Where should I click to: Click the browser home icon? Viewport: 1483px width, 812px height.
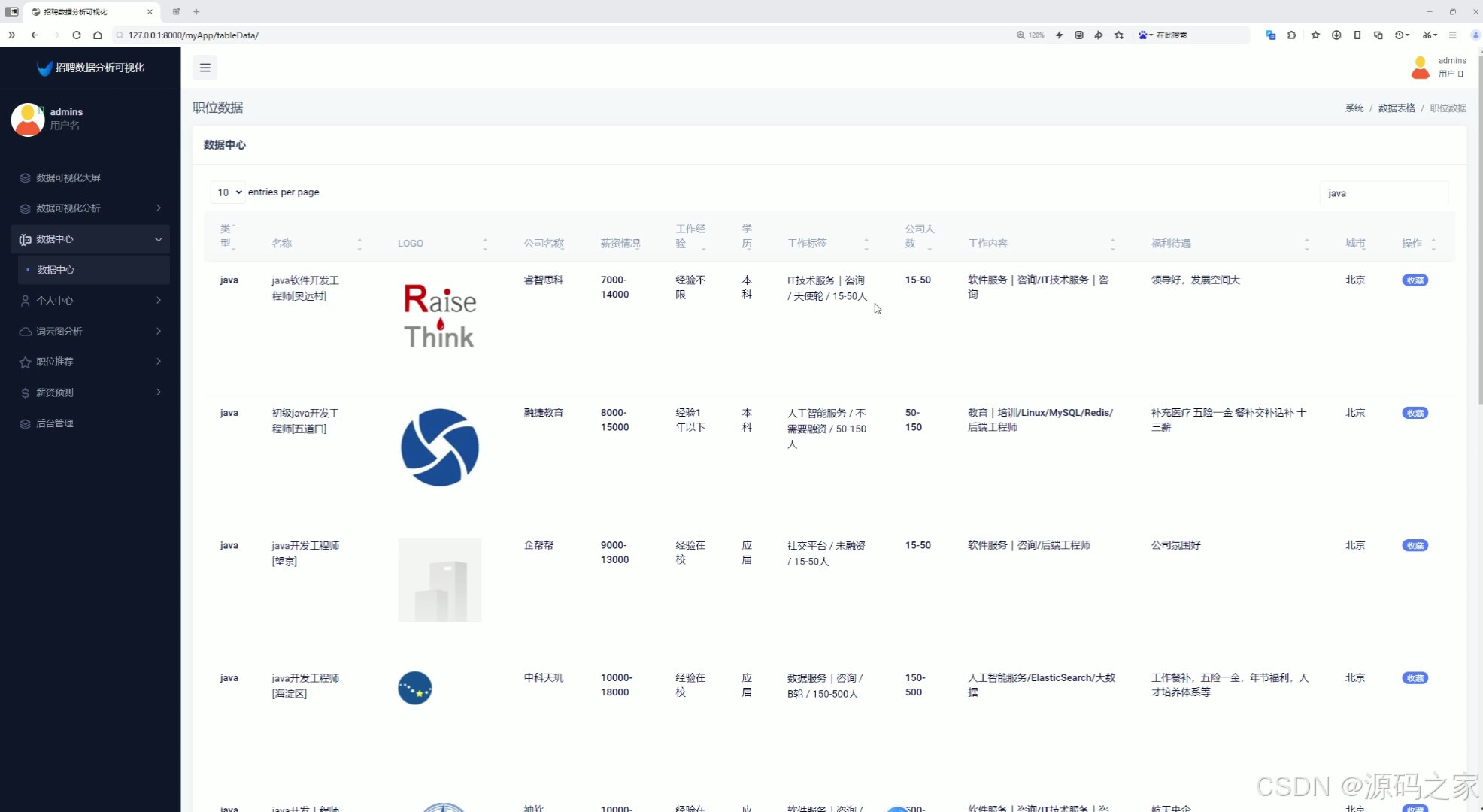[x=98, y=35]
